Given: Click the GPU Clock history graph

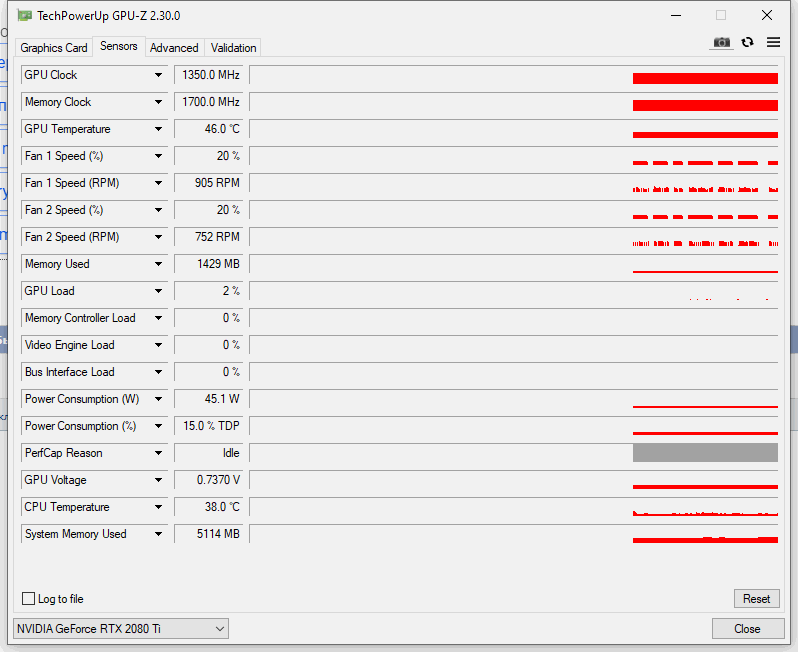Looking at the screenshot, I should 514,75.
